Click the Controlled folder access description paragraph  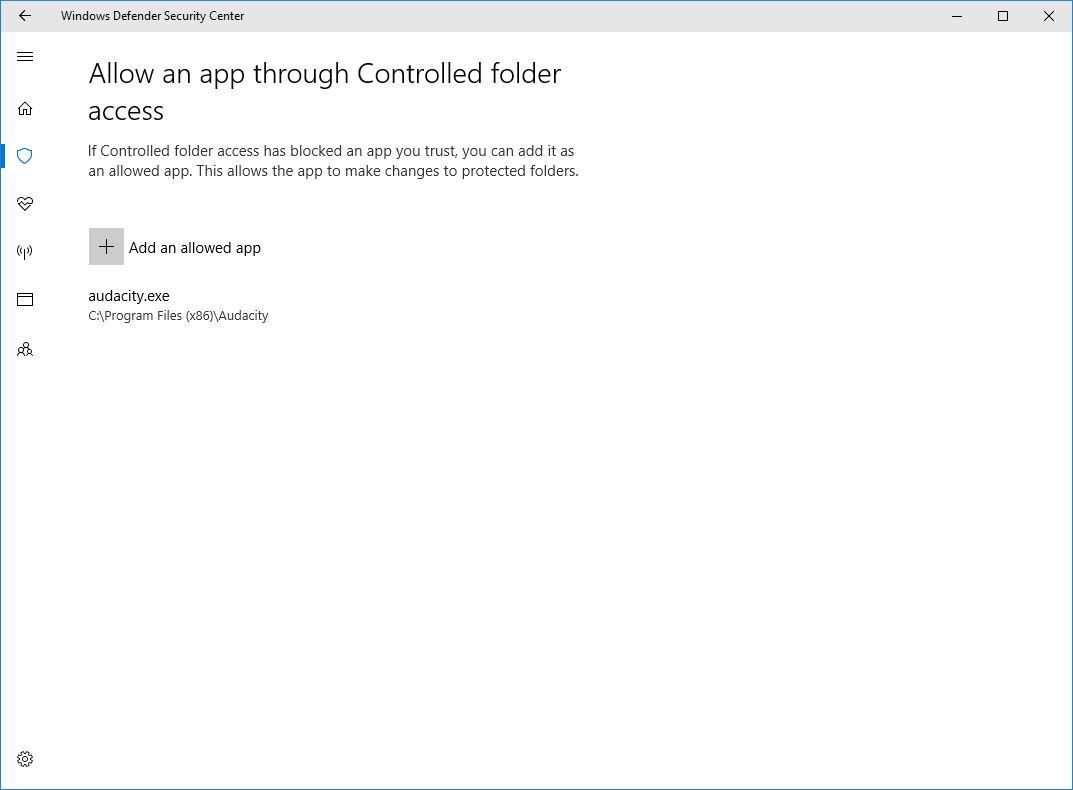click(x=333, y=161)
